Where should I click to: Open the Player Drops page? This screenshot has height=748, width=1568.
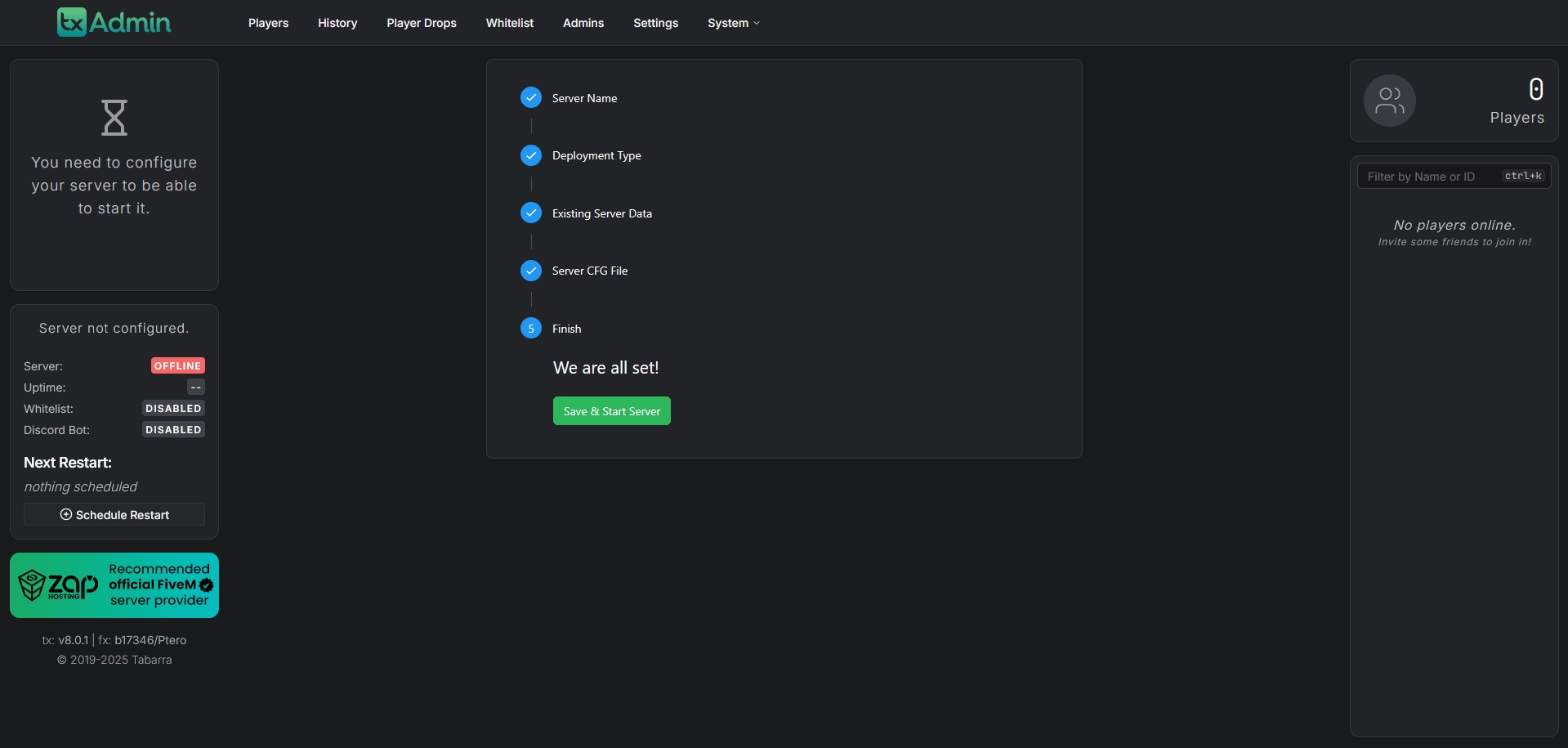[x=422, y=23]
